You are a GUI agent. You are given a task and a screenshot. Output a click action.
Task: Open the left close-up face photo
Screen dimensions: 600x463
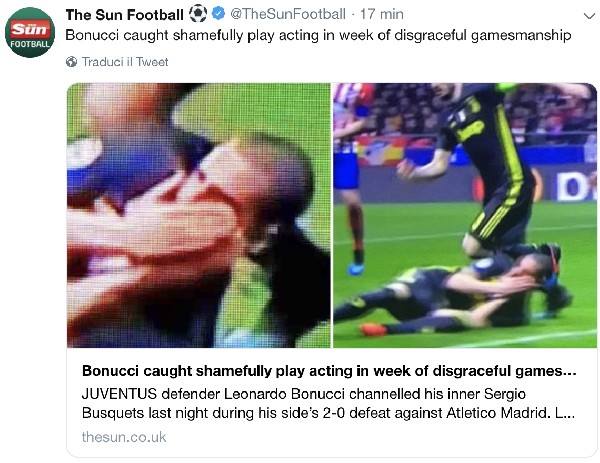tap(199, 215)
